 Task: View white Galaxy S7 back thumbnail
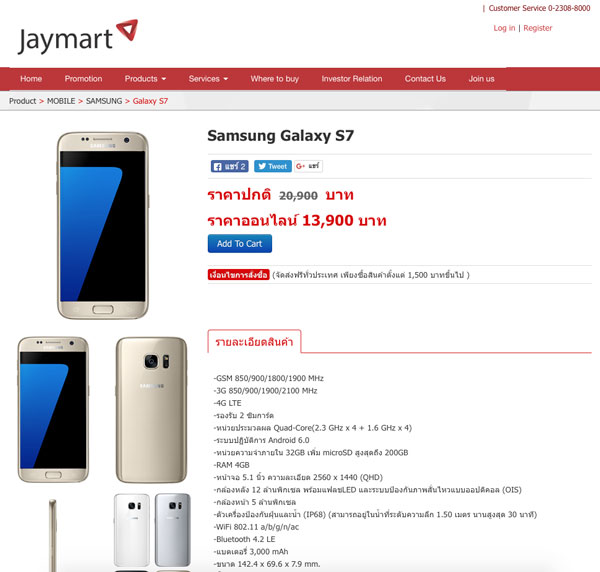coord(132,530)
